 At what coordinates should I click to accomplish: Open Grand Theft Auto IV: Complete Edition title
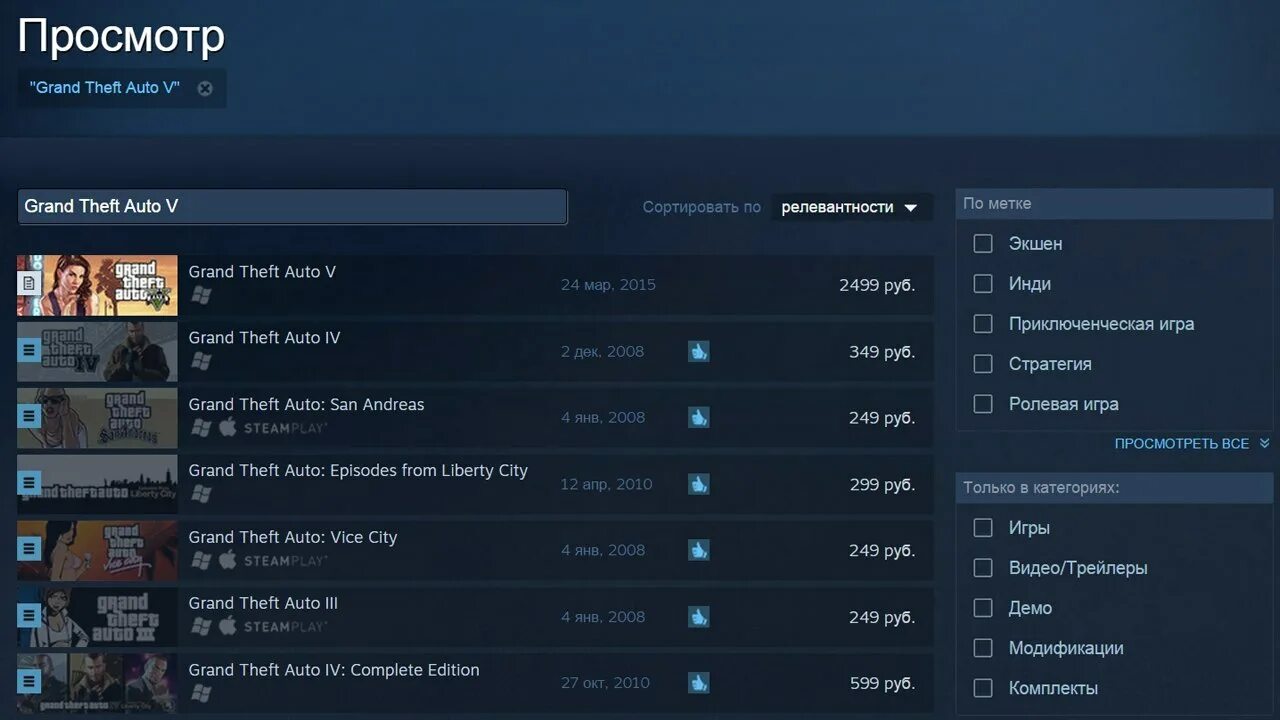point(334,670)
